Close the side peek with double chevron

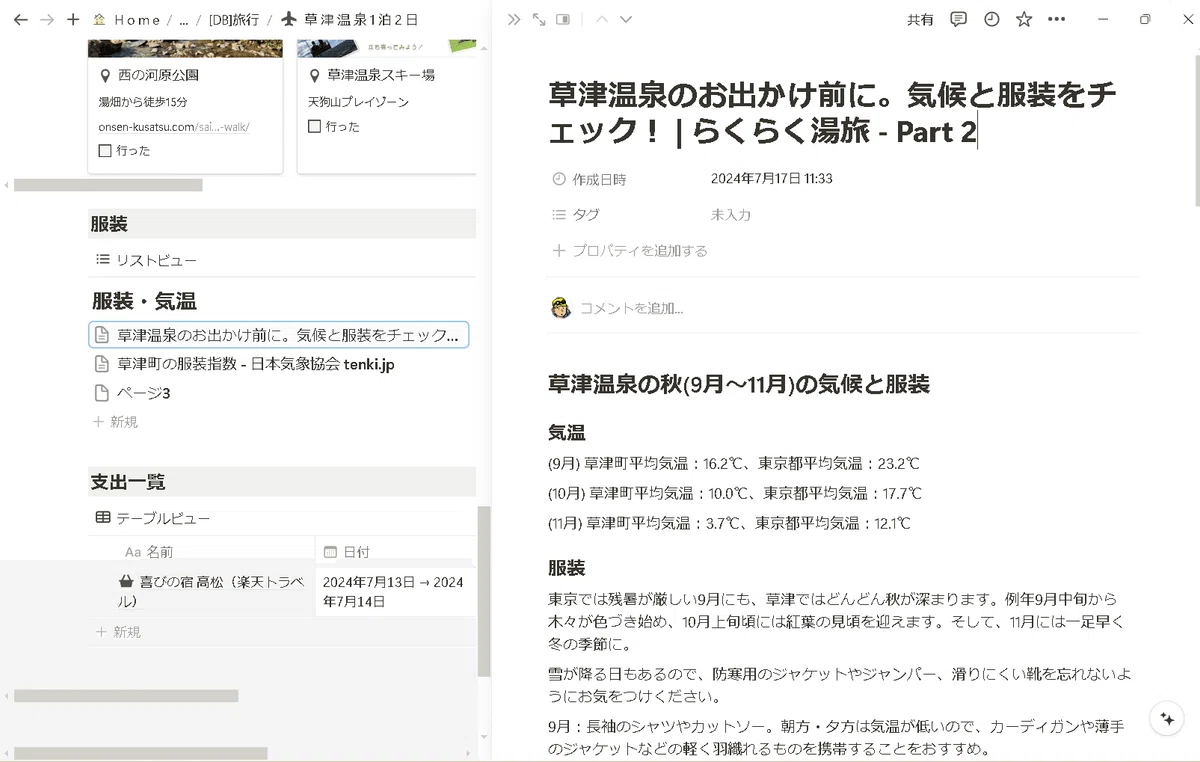click(514, 19)
